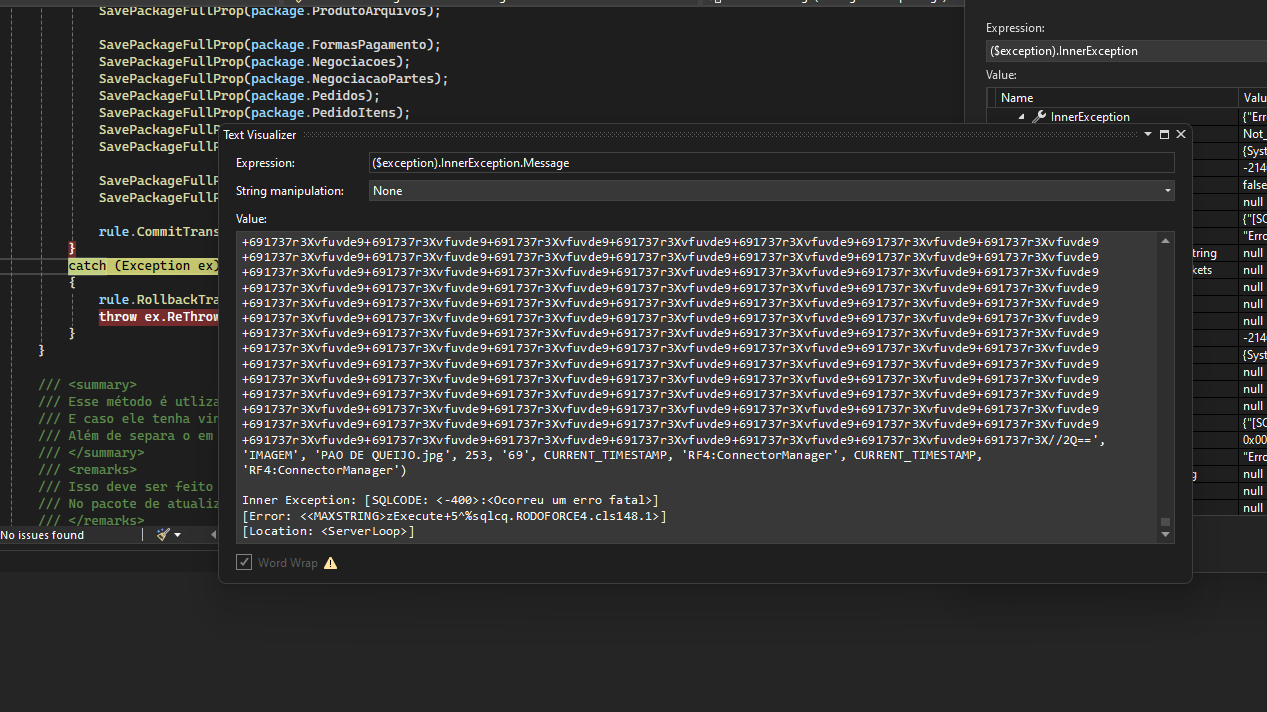Click scroll down arrow in Value text box

click(1165, 535)
